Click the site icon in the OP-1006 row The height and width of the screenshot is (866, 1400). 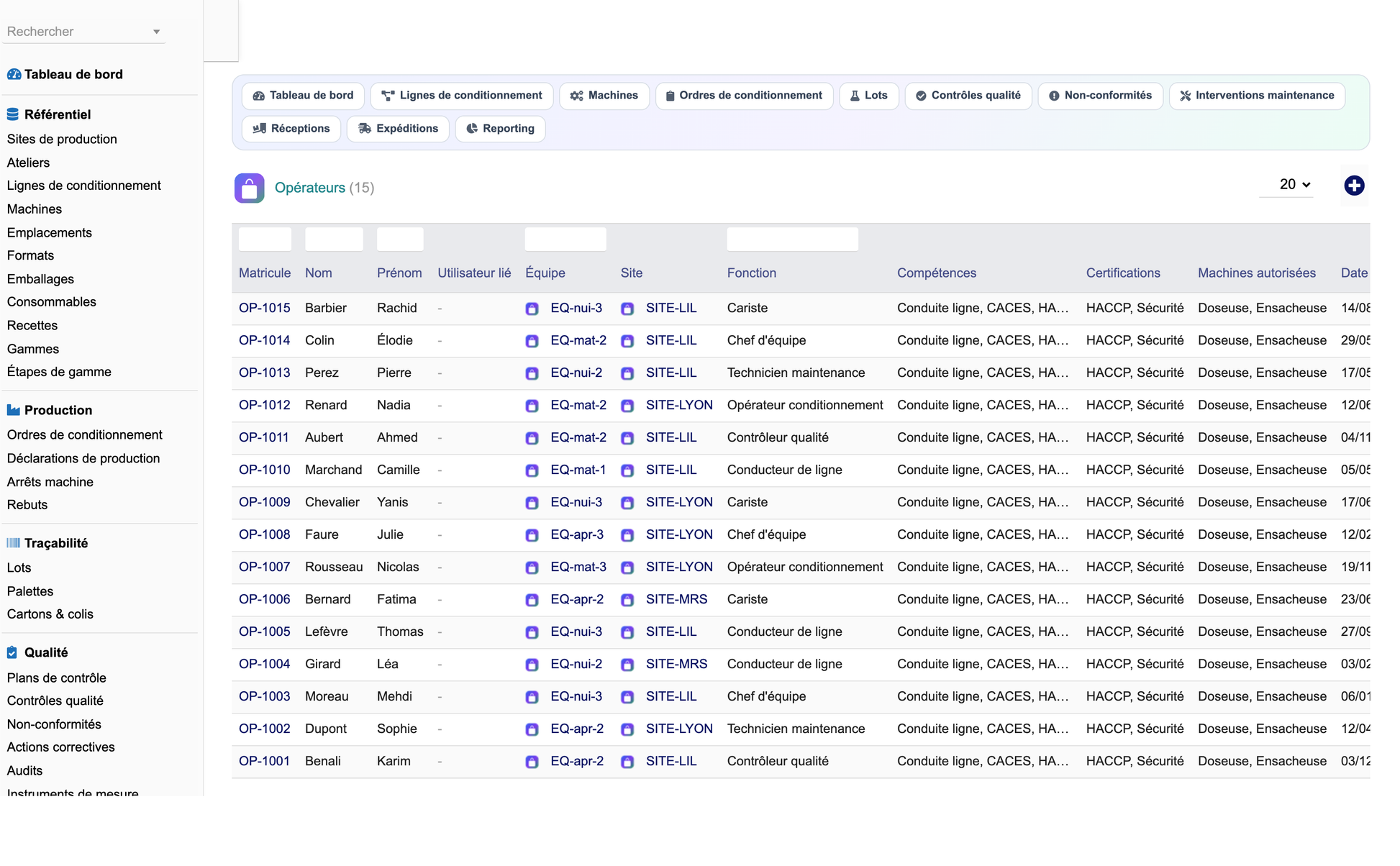(x=627, y=600)
